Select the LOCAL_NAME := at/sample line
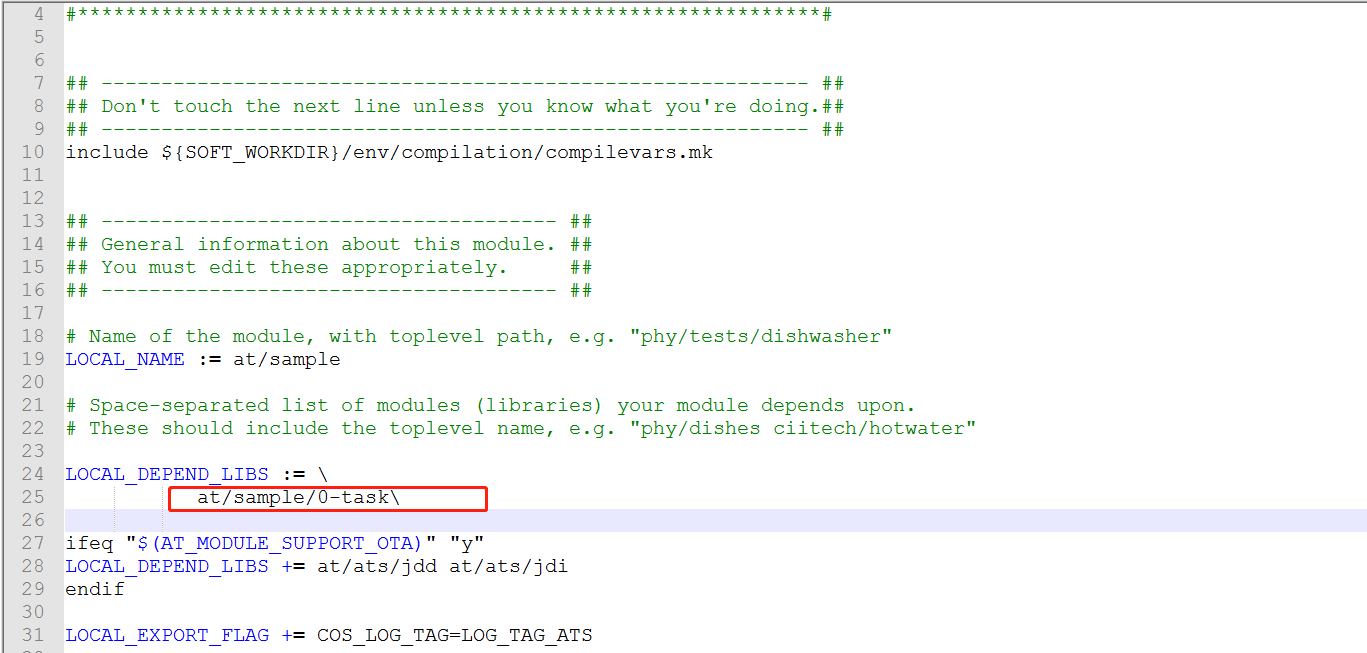 [x=203, y=359]
